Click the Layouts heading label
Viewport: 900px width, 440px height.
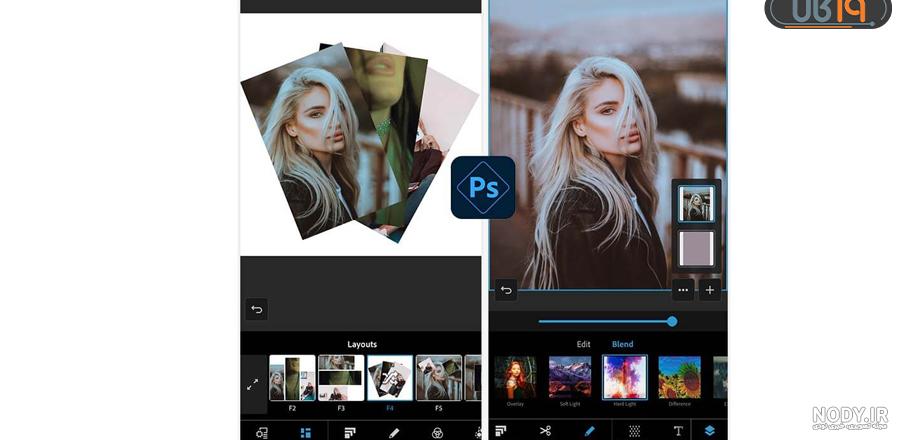[x=362, y=344]
